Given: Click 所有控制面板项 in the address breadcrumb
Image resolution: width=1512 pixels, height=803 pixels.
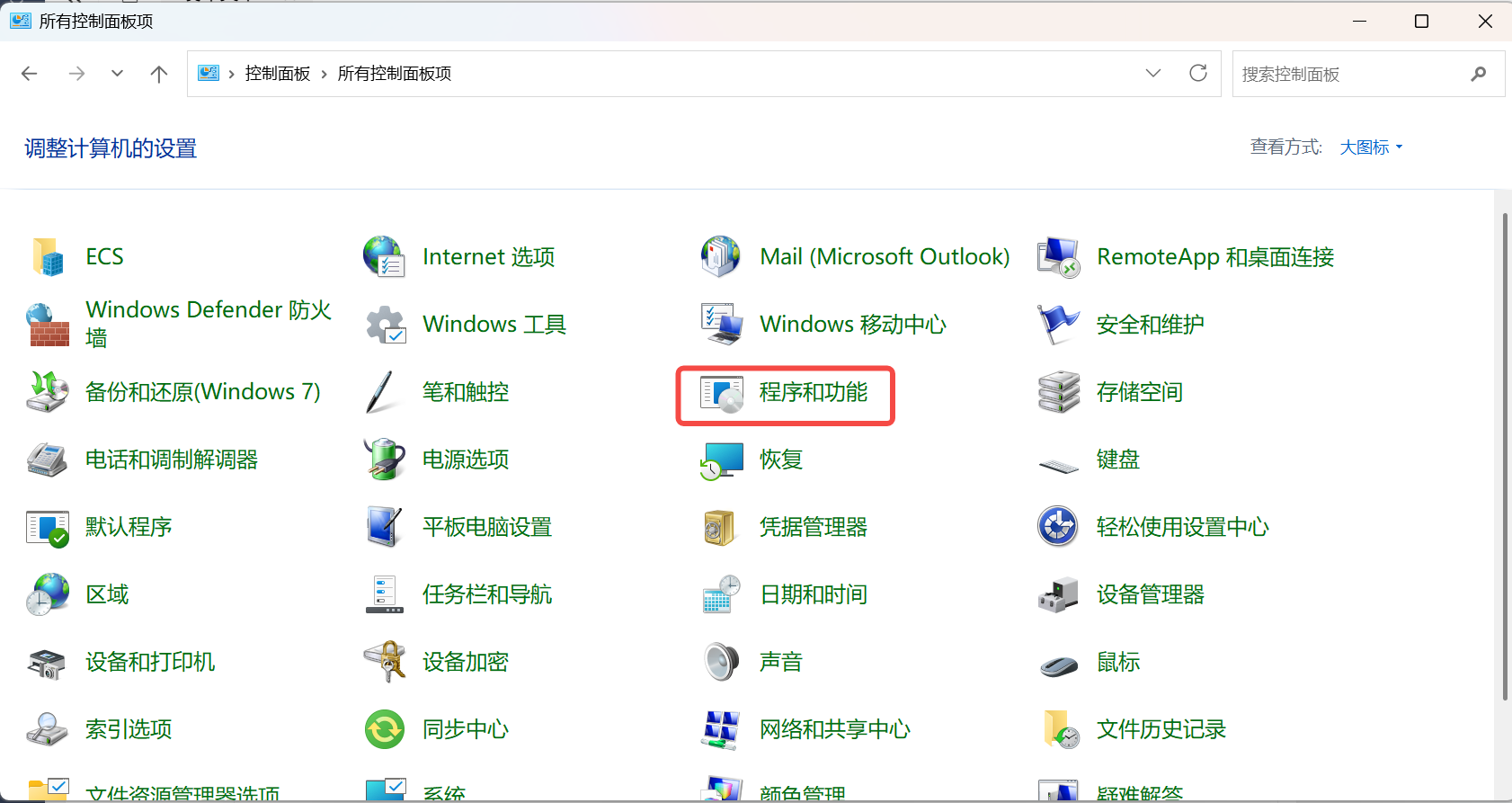Looking at the screenshot, I should [x=394, y=74].
